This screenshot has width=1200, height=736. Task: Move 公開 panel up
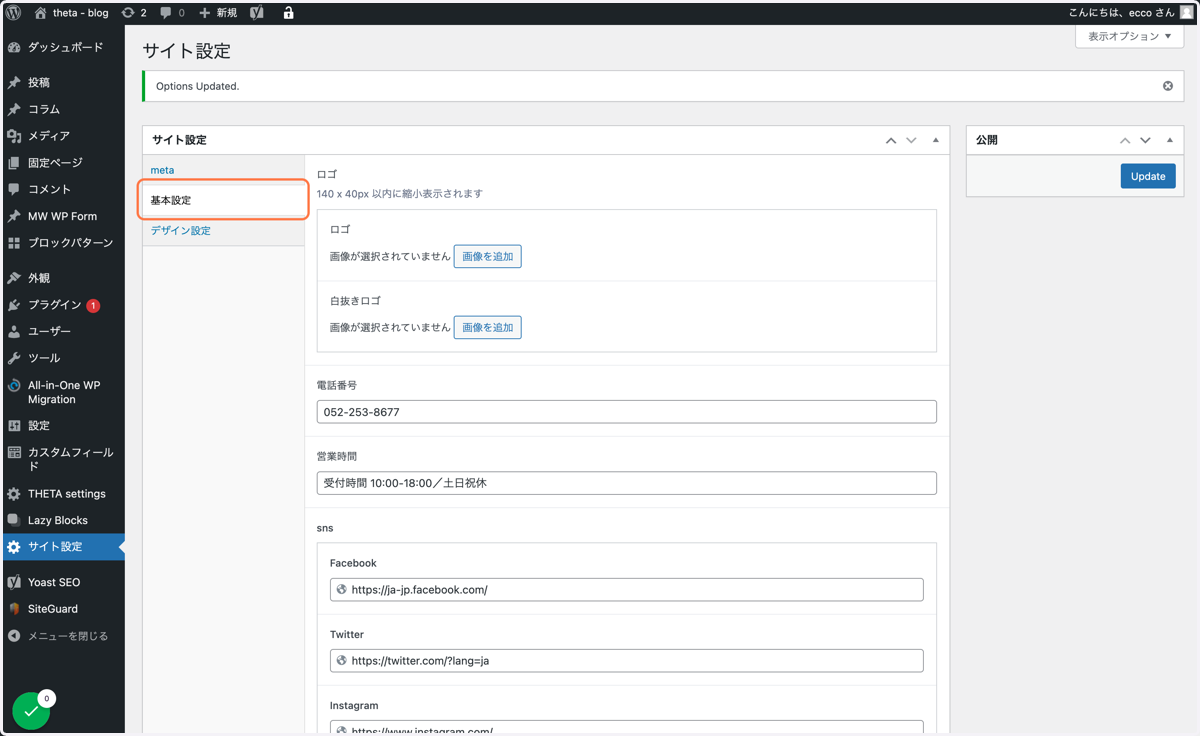(x=1125, y=140)
